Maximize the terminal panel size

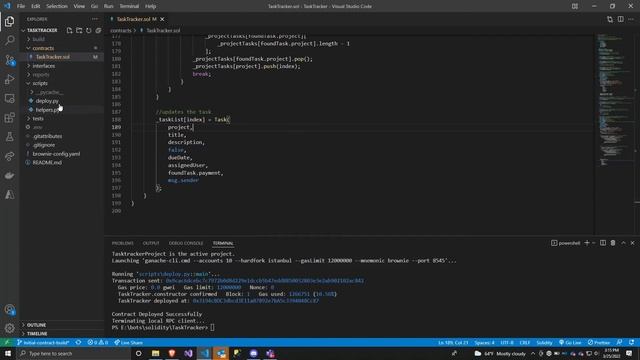click(623, 243)
